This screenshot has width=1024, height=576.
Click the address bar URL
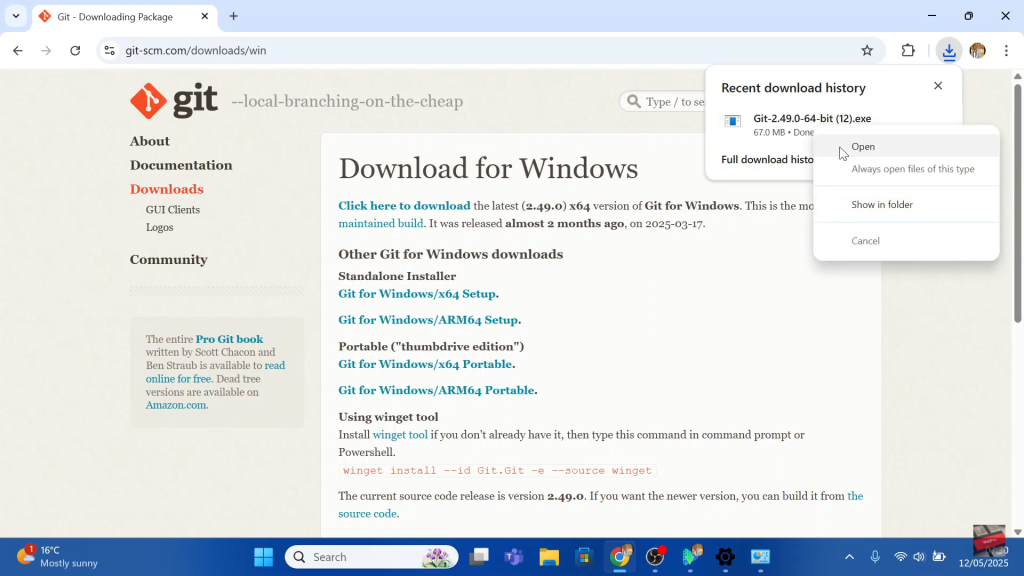click(196, 50)
